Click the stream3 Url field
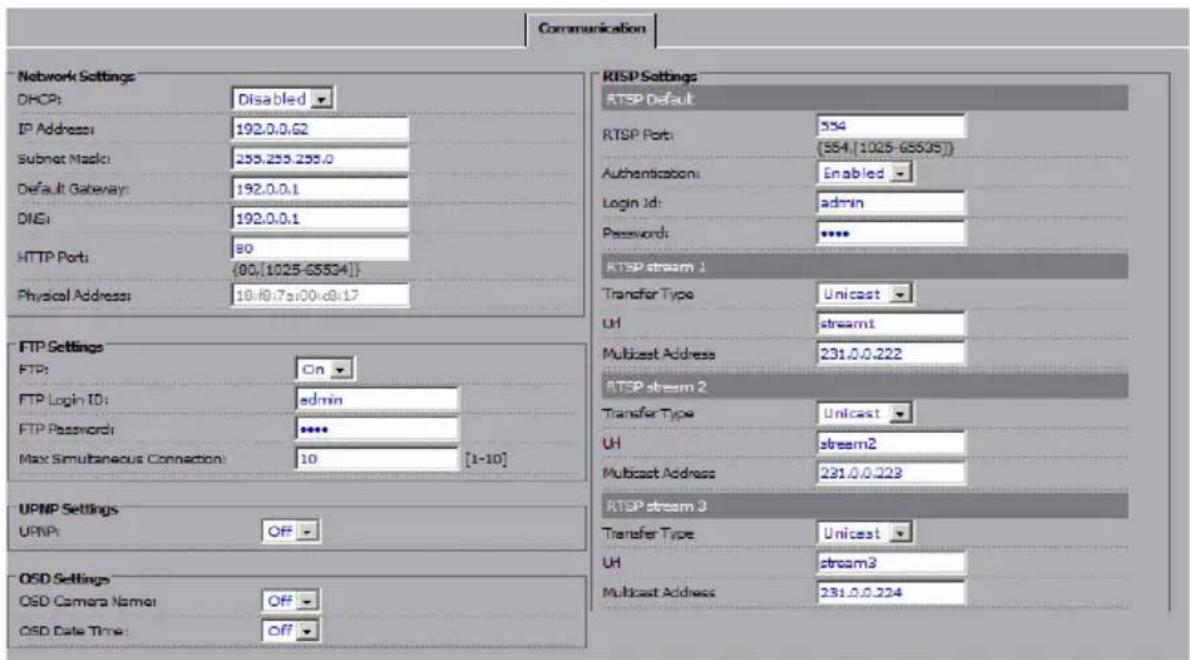 tap(891, 563)
